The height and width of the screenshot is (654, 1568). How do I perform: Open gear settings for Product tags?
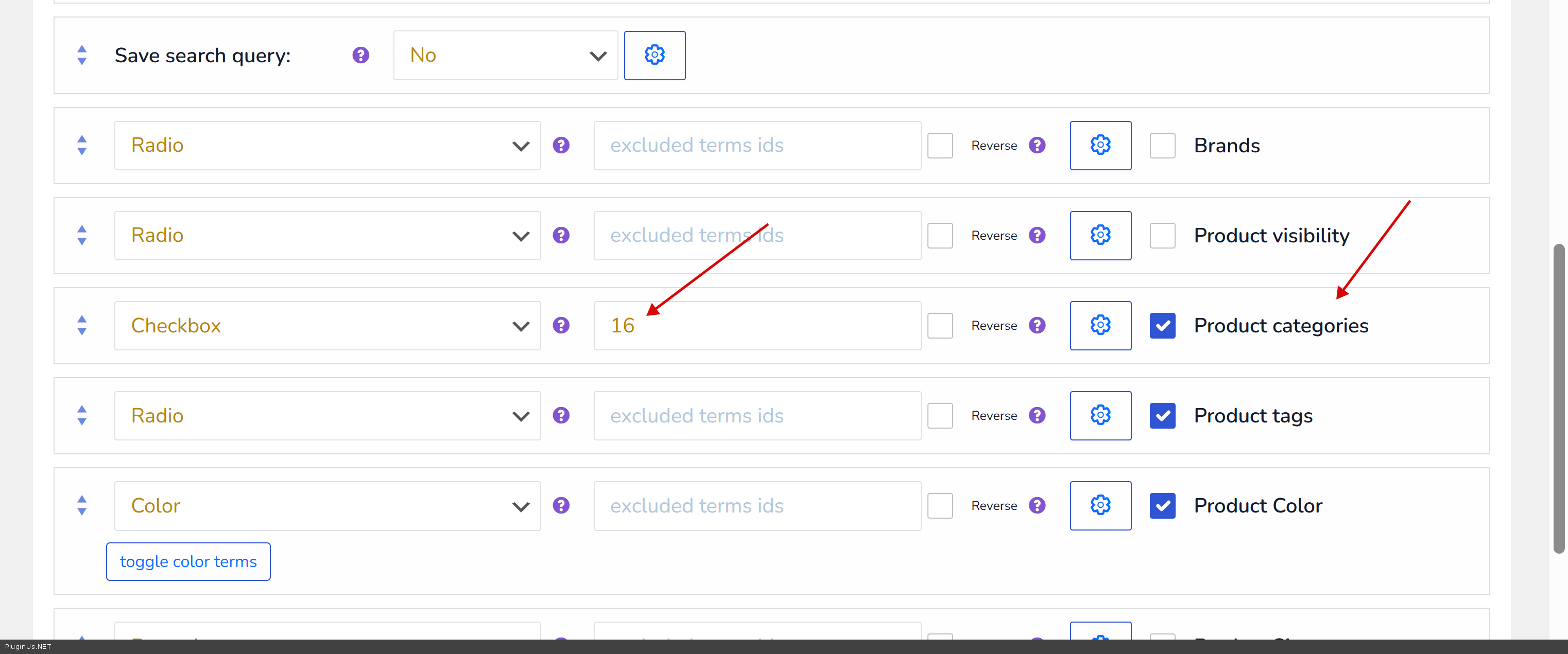1100,416
